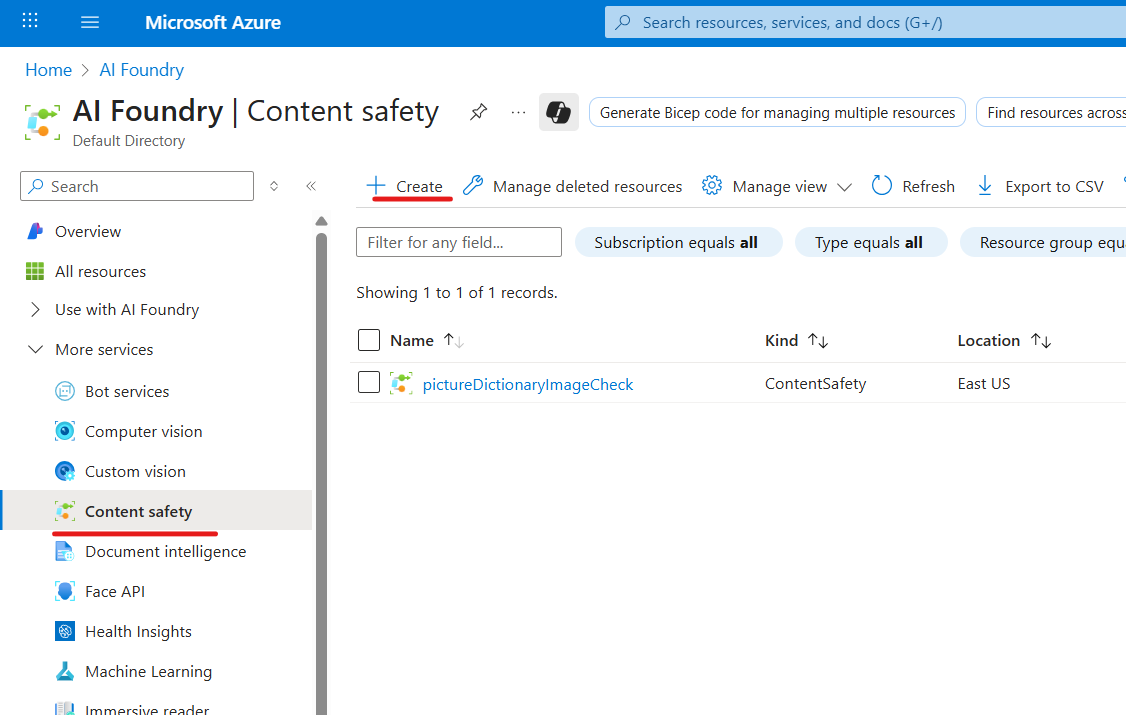
Task: Click the Face API icon
Action: (65, 592)
